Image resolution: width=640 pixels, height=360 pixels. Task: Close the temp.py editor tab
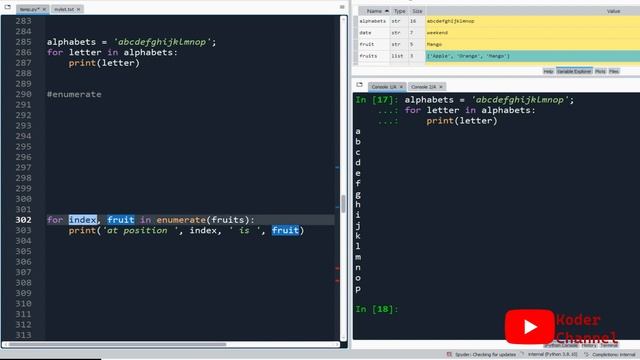coord(44,9)
